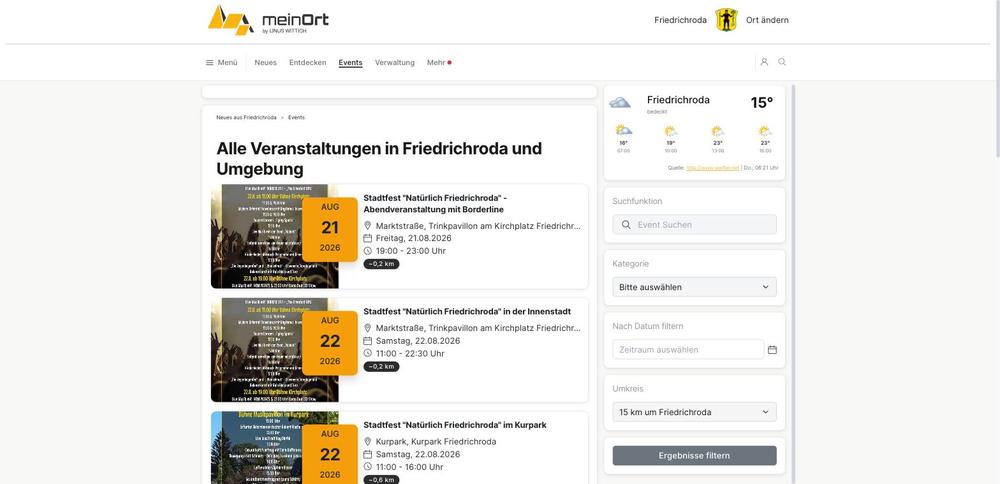
Task: Click the text Samstag, 22.08.2026 in Kurpark event
Action: [418, 454]
